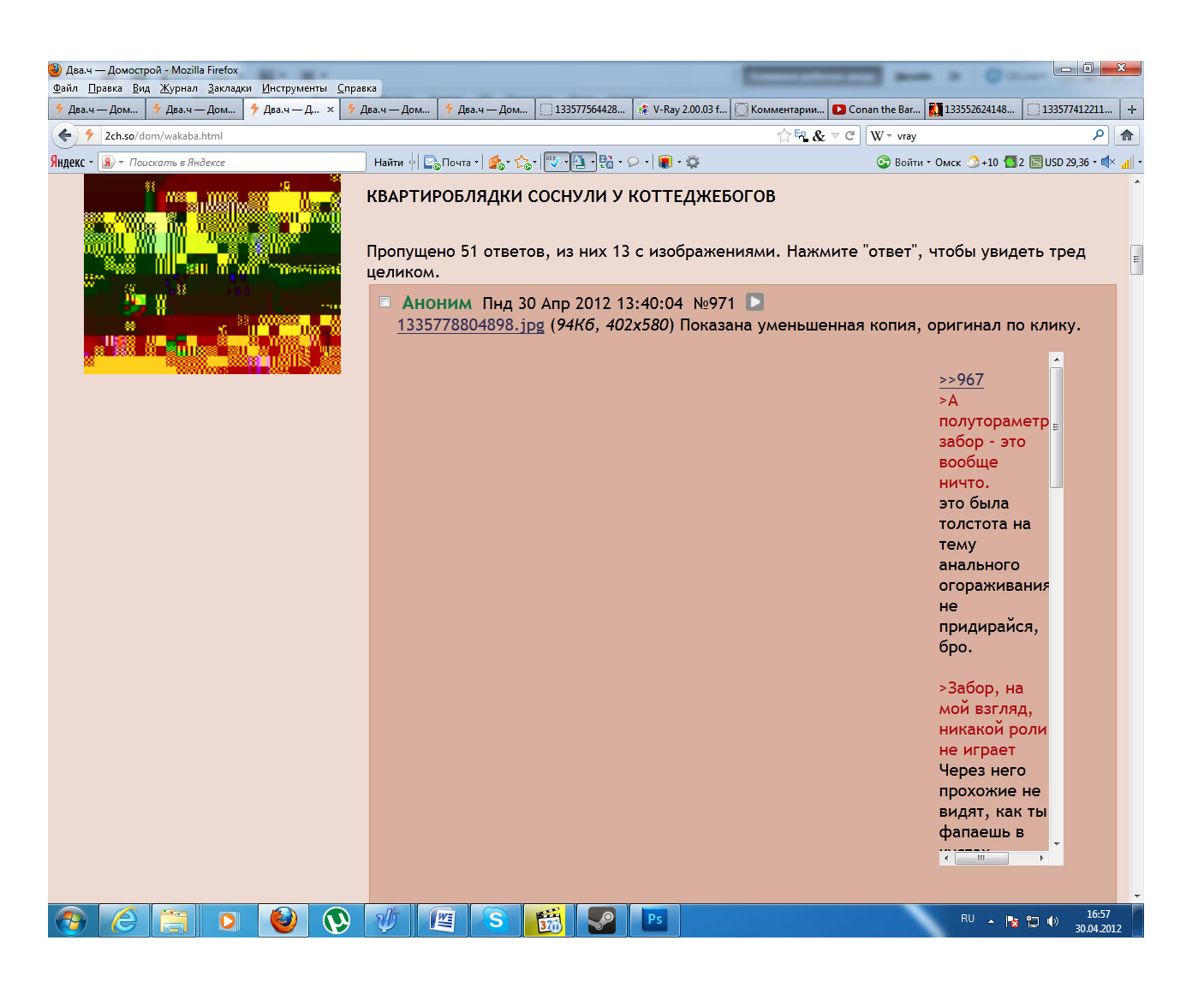Viewport: 1204px width, 994px height.
Task: Open the Закладки menu
Action: tap(229, 88)
